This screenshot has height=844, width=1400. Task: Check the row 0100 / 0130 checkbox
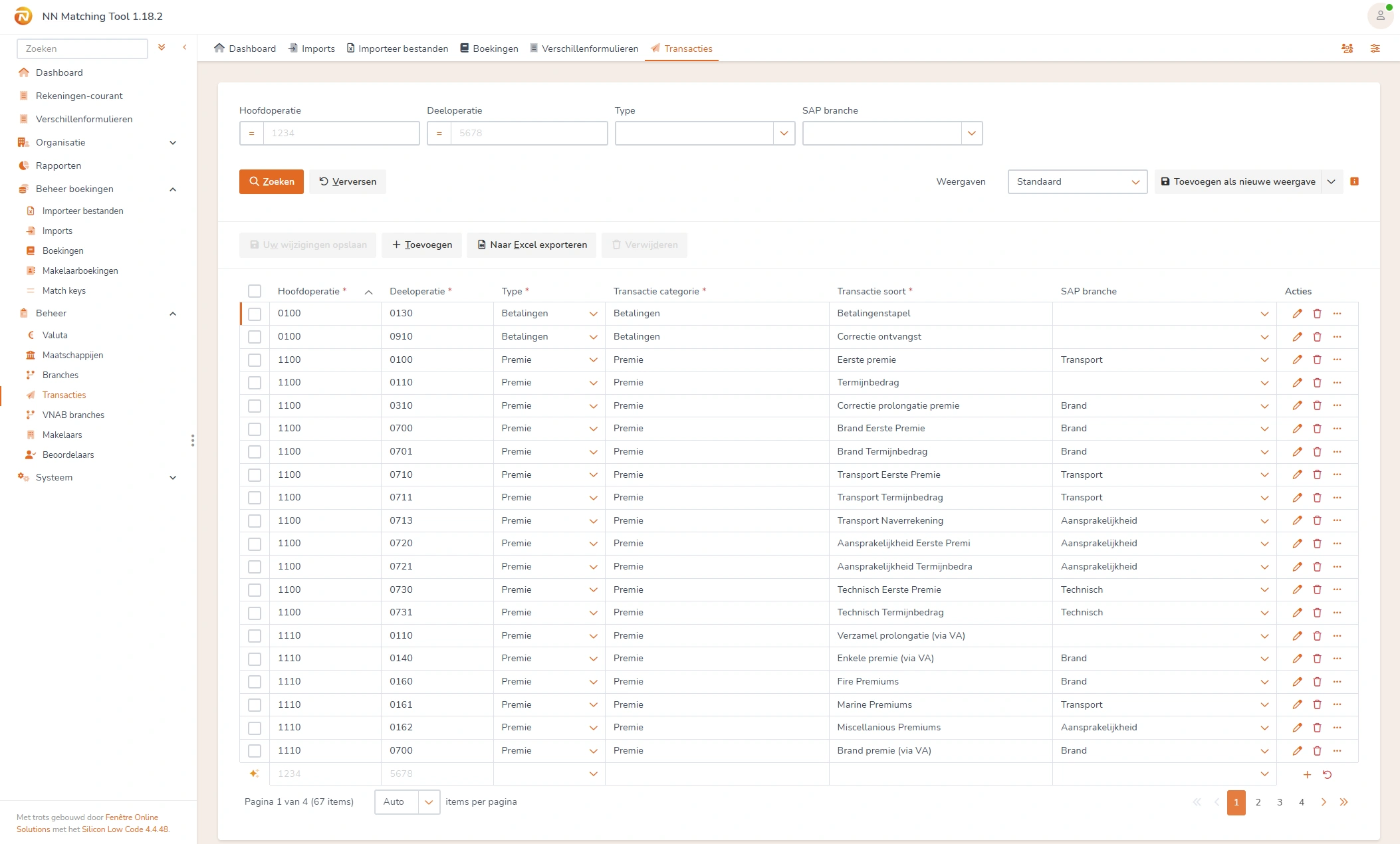(255, 314)
